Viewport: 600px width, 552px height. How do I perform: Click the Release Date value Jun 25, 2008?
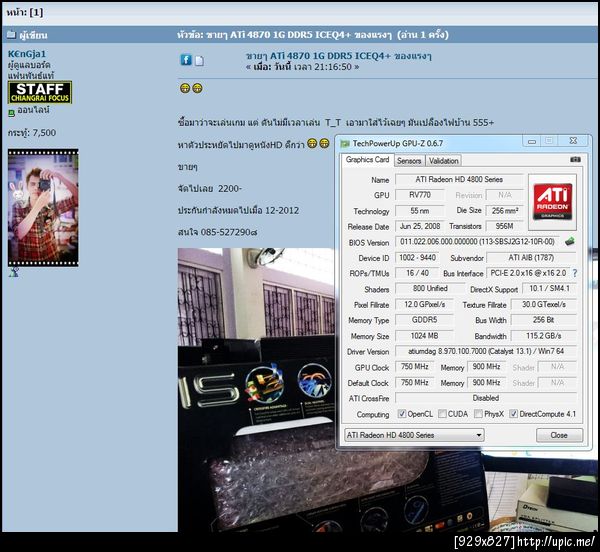(420, 226)
